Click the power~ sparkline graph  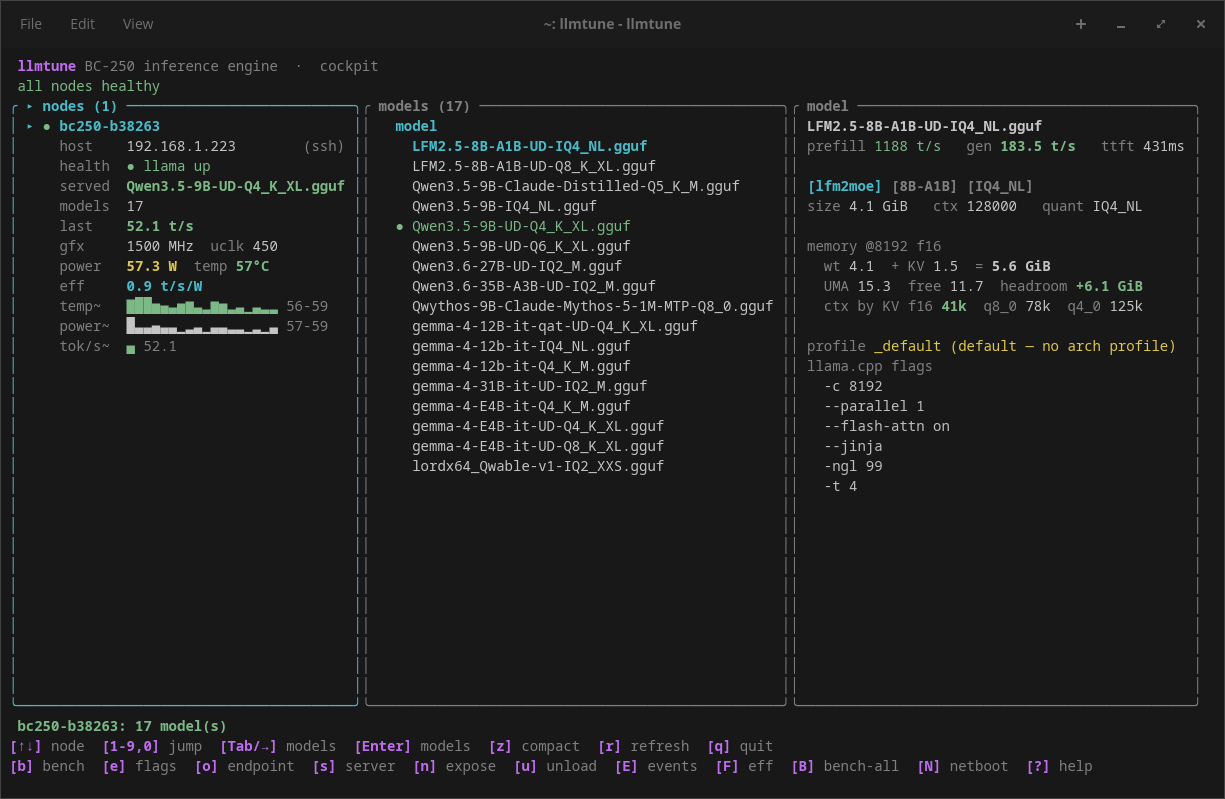click(x=202, y=326)
